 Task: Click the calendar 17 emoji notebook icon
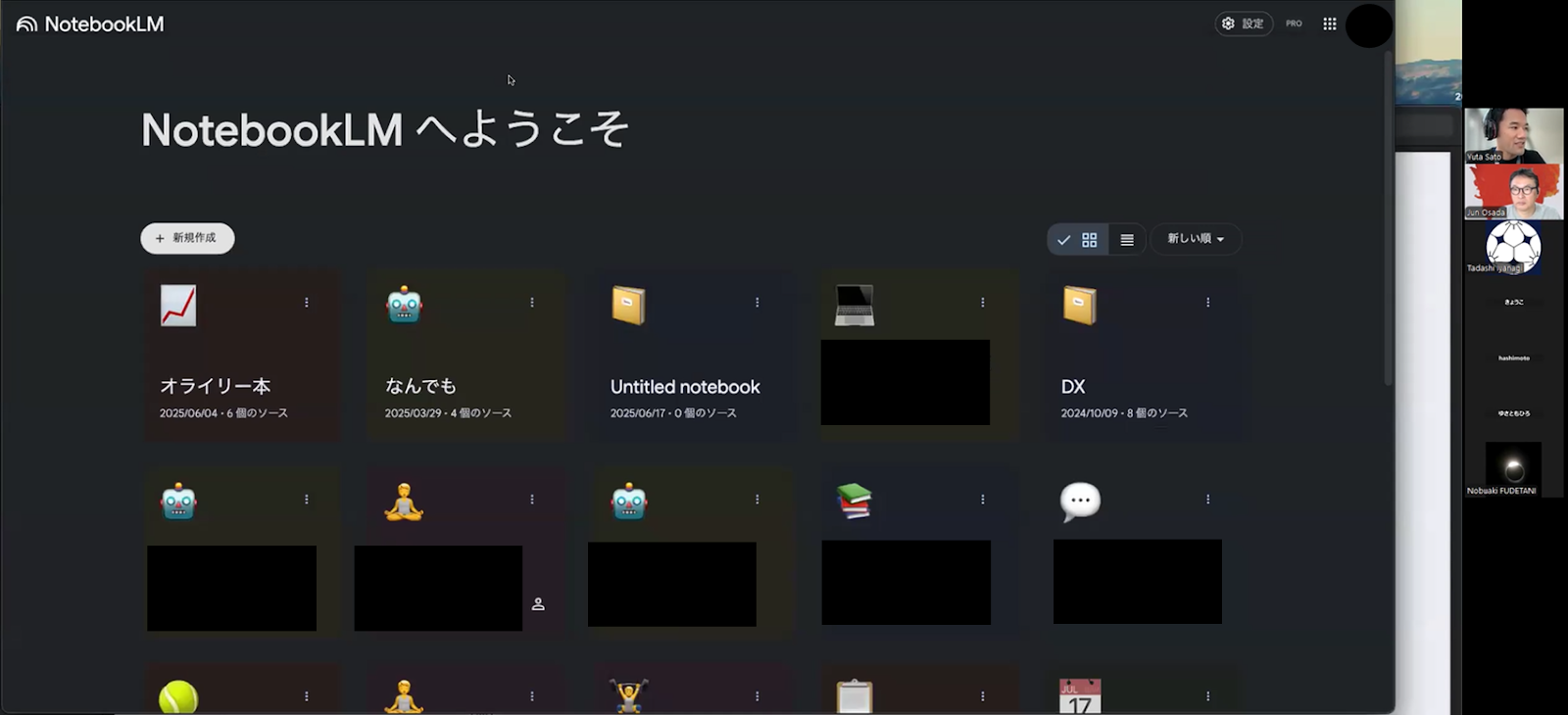pos(1080,696)
